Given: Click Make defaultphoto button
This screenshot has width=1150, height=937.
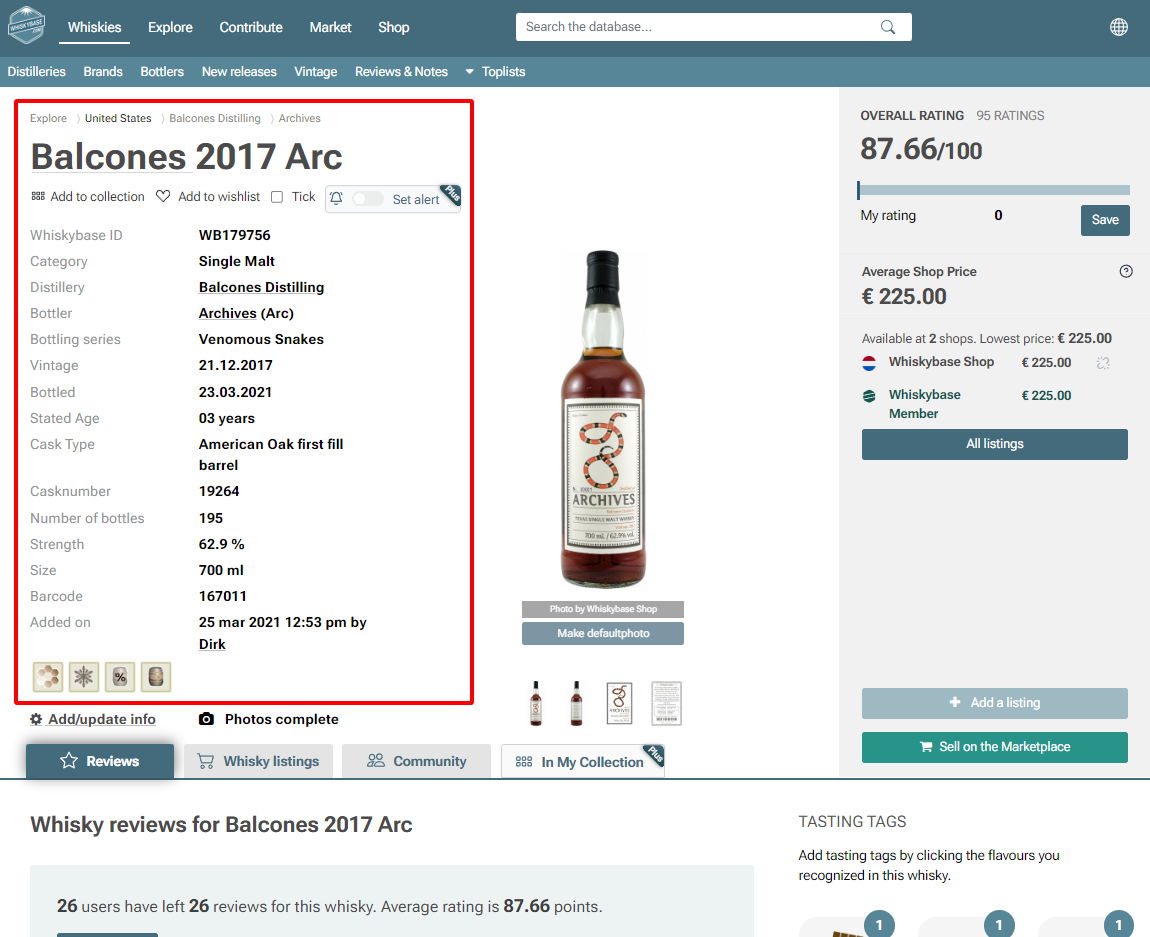Looking at the screenshot, I should pyautogui.click(x=603, y=633).
